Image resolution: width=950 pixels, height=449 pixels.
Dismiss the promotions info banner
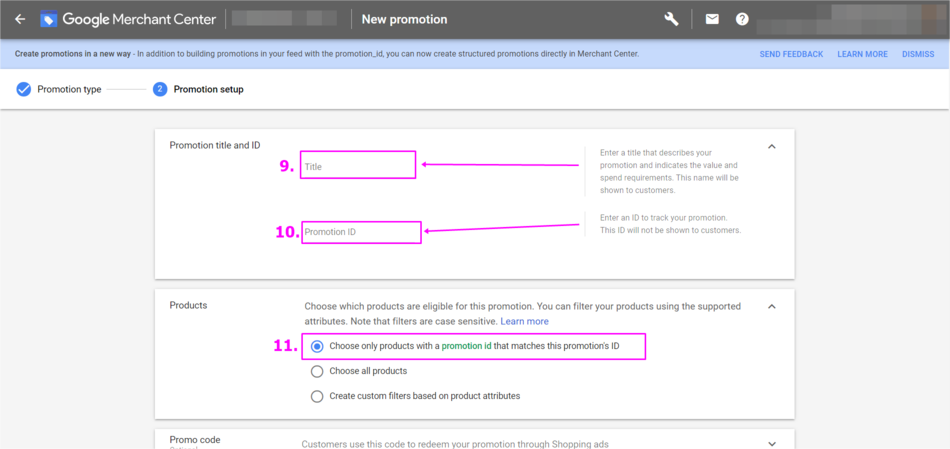coord(917,54)
